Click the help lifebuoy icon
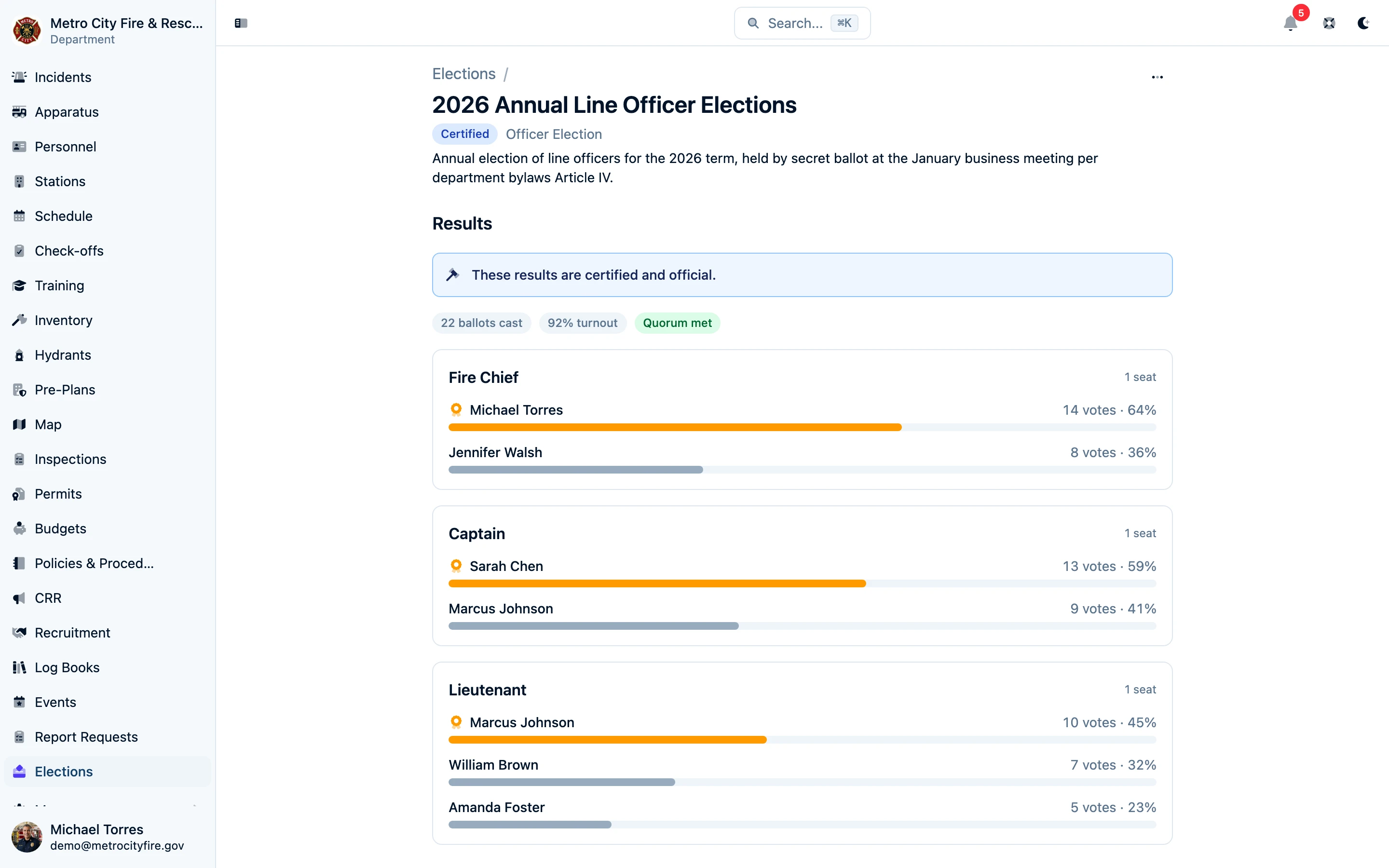 click(x=1329, y=23)
